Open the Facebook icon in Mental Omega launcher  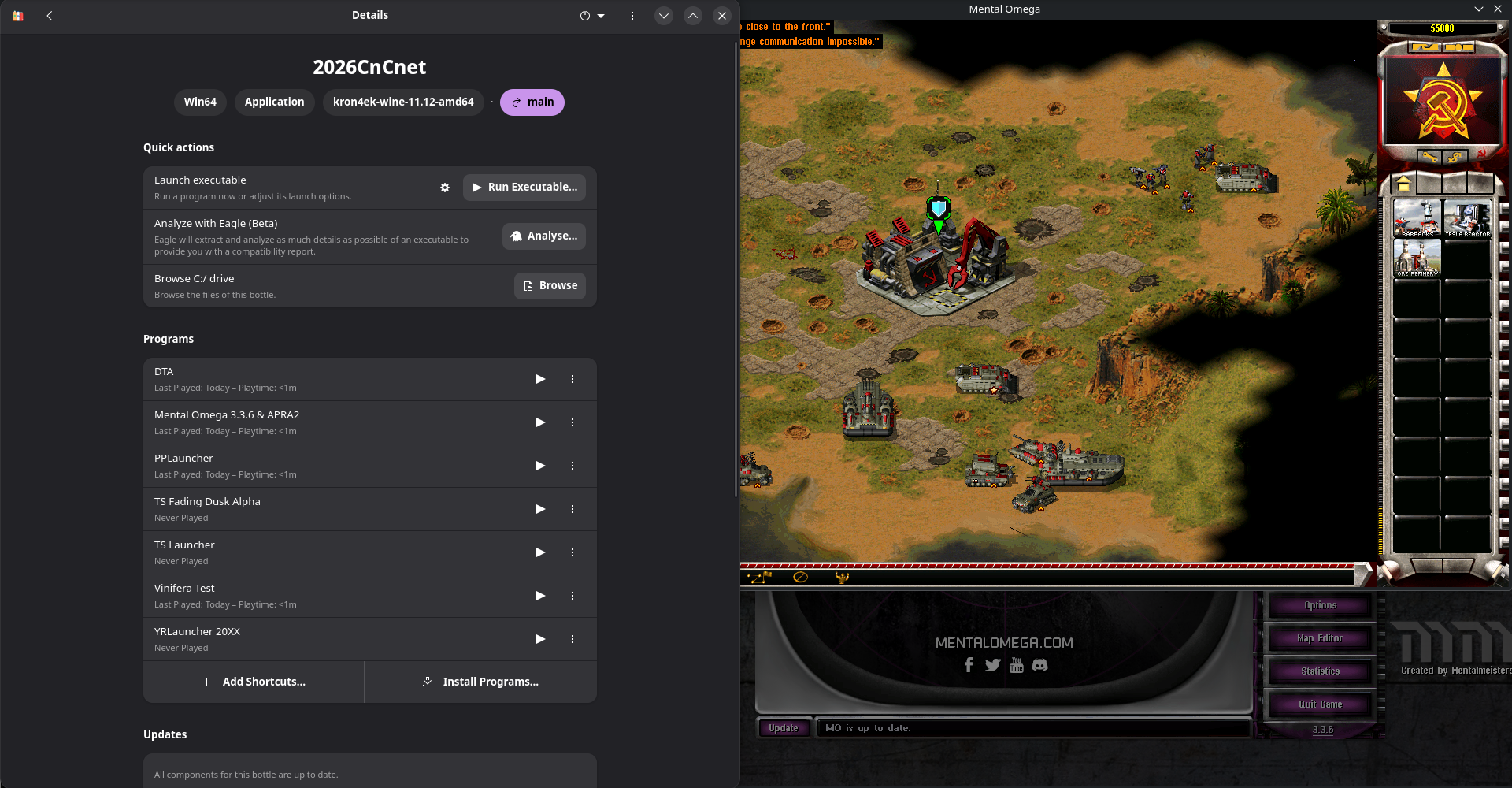point(969,665)
